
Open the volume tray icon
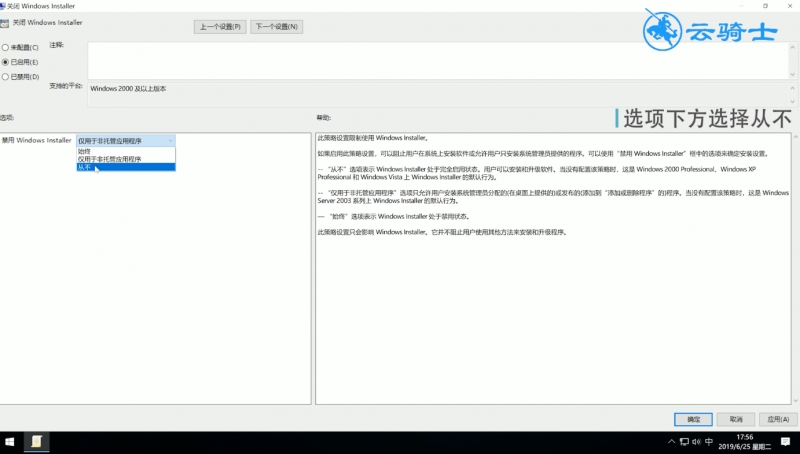click(696, 442)
